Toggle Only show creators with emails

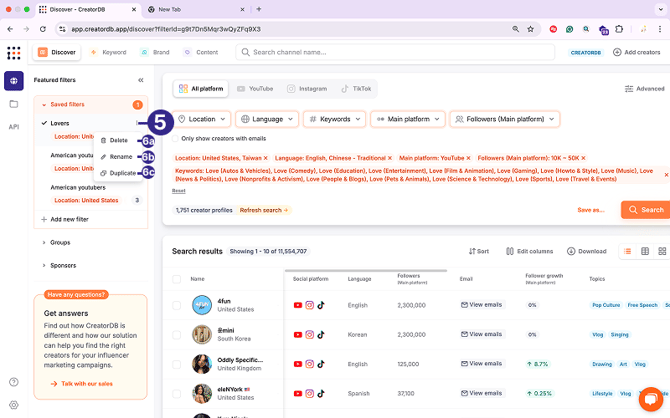click(x=175, y=138)
